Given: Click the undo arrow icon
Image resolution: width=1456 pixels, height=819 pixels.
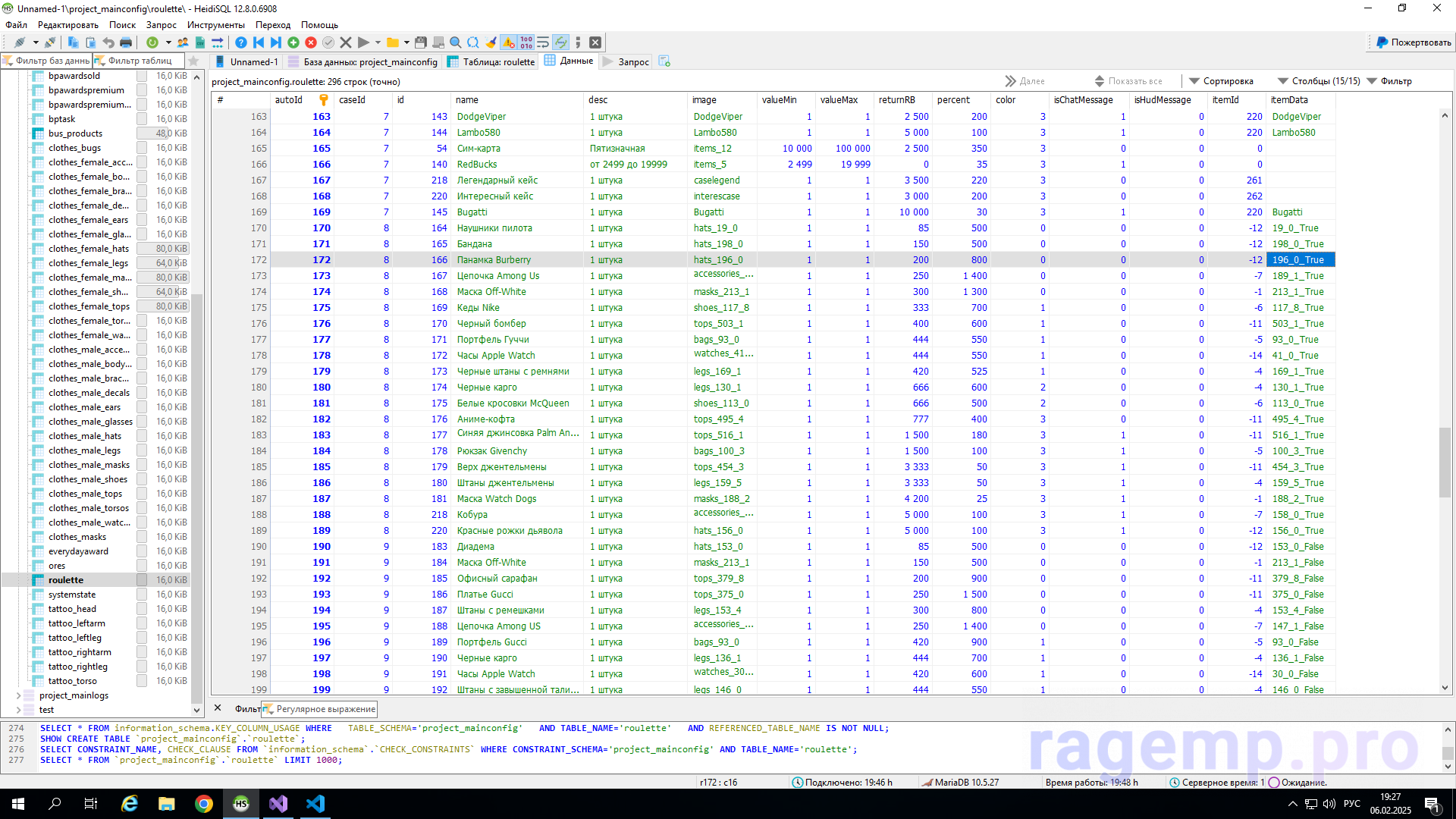Looking at the screenshot, I should [108, 42].
